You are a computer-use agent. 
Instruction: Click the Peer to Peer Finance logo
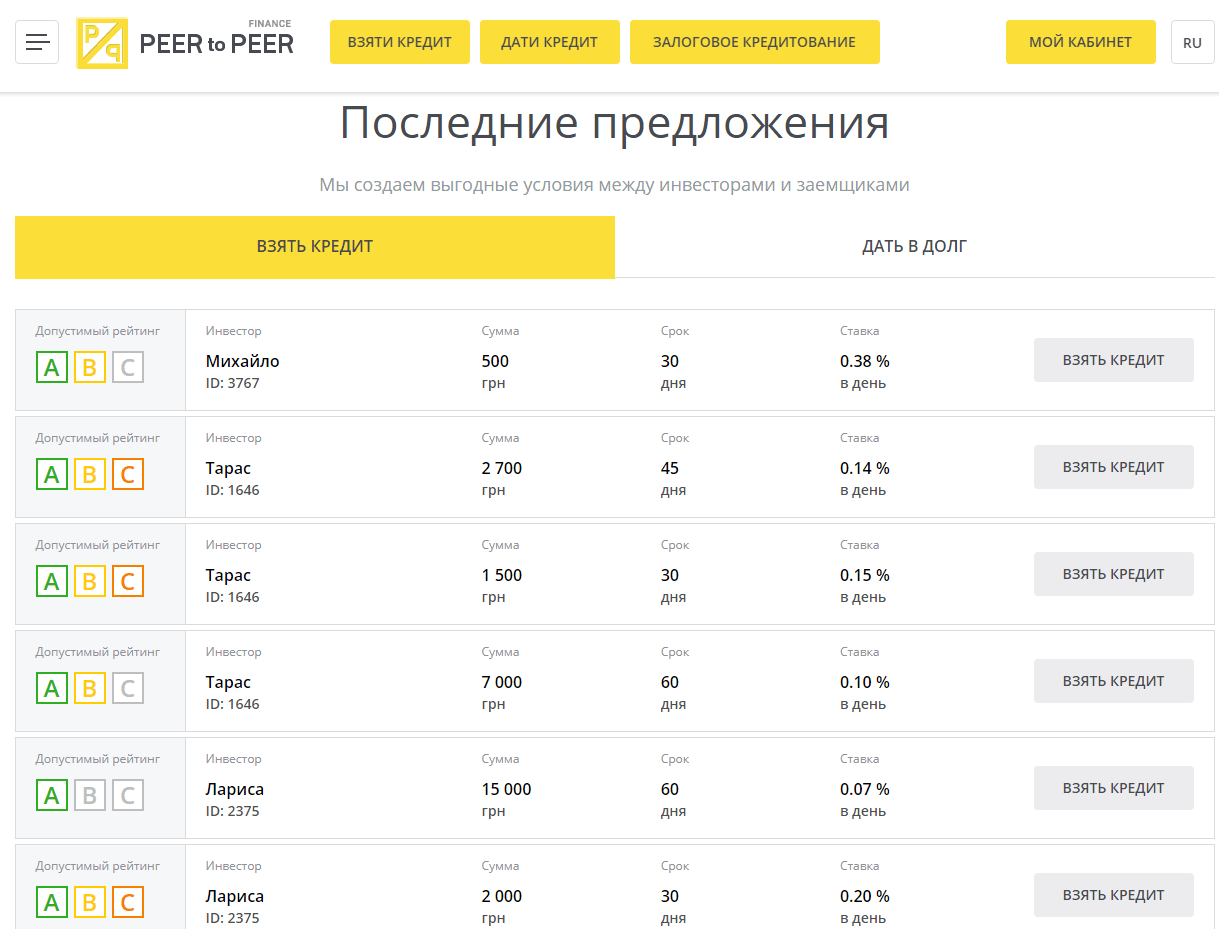tap(185, 43)
